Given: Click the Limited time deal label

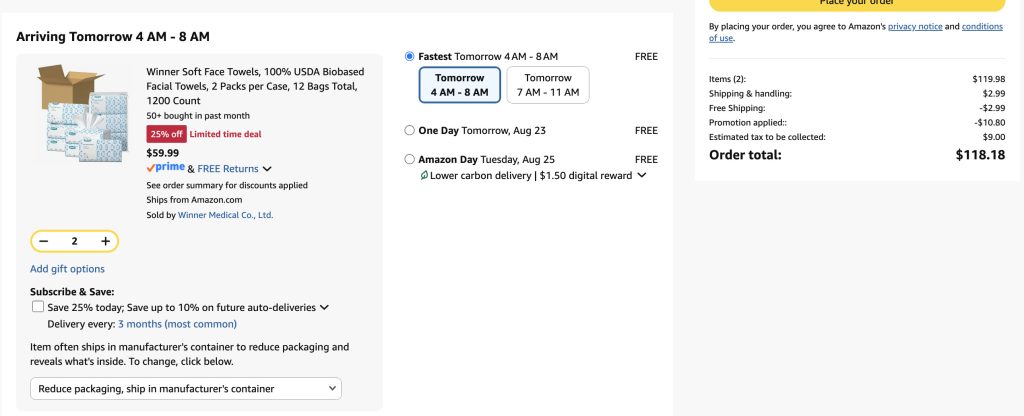Looking at the screenshot, I should (225, 134).
